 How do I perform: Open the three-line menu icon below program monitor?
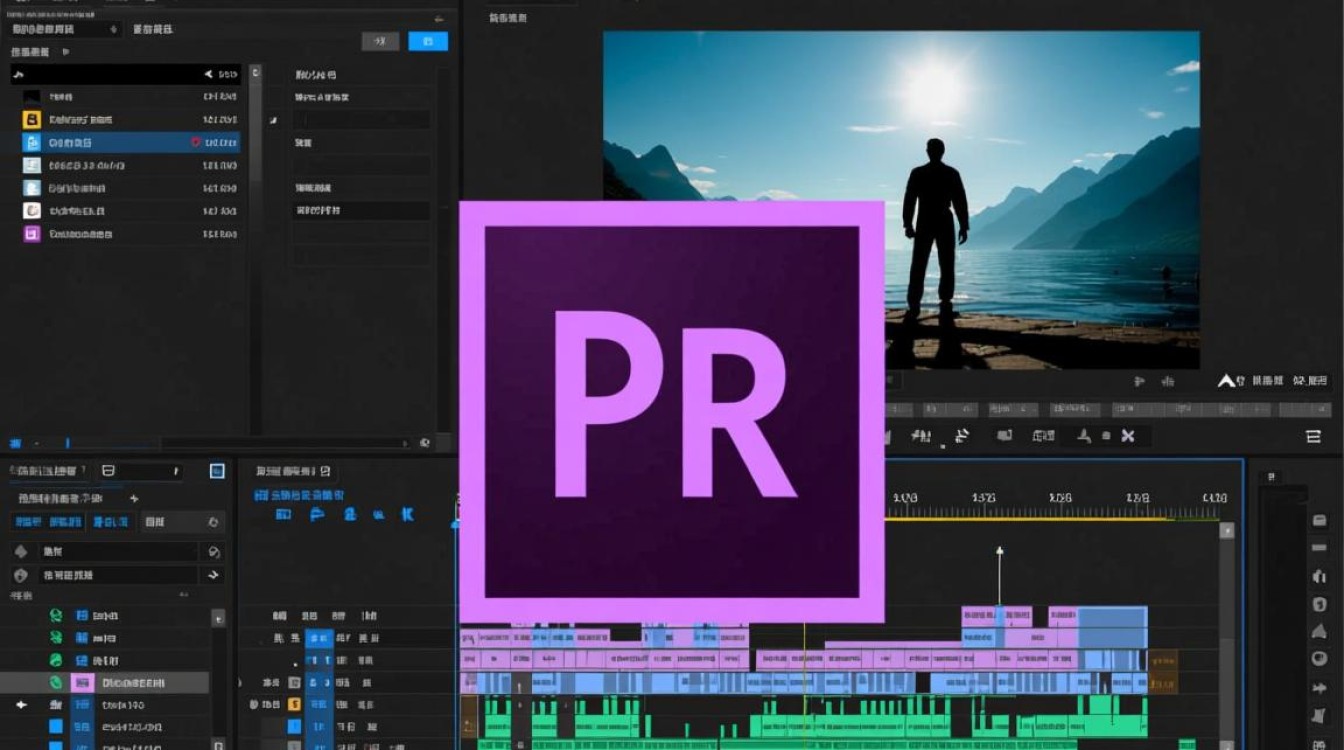pyautogui.click(x=1313, y=436)
